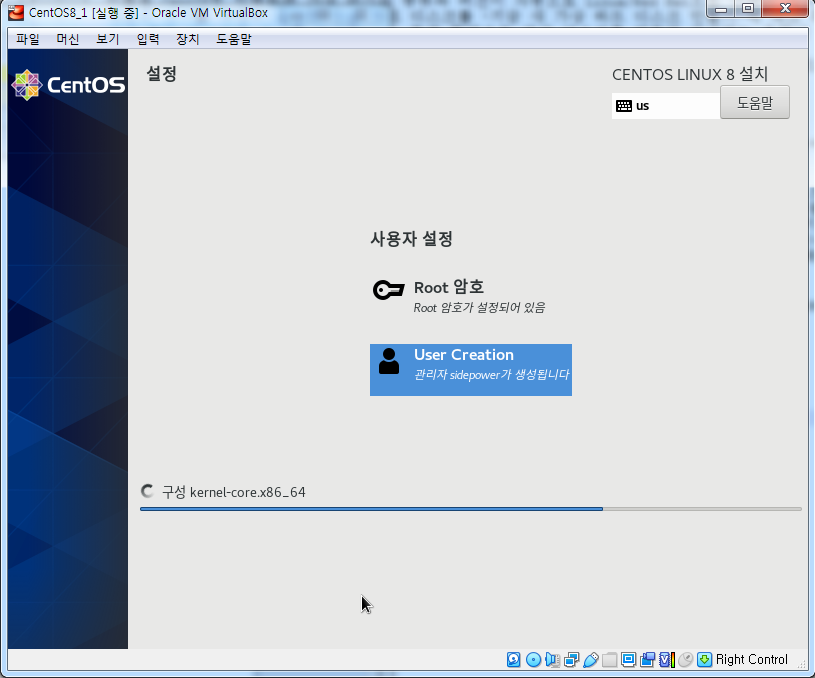Click the user silhouette icon in User Creation

[389, 361]
